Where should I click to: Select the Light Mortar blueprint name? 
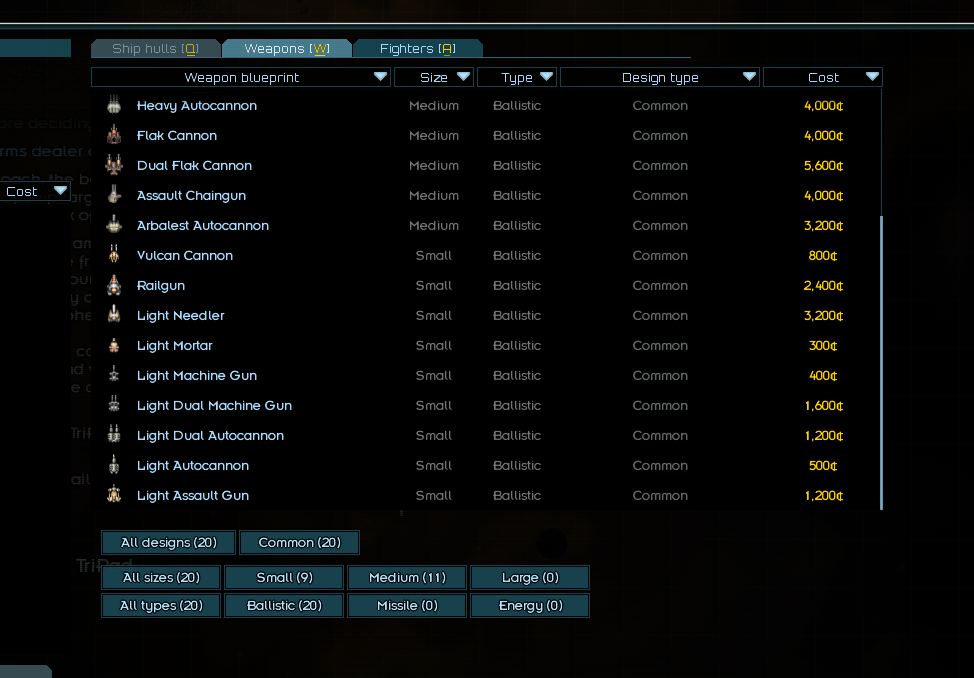175,346
